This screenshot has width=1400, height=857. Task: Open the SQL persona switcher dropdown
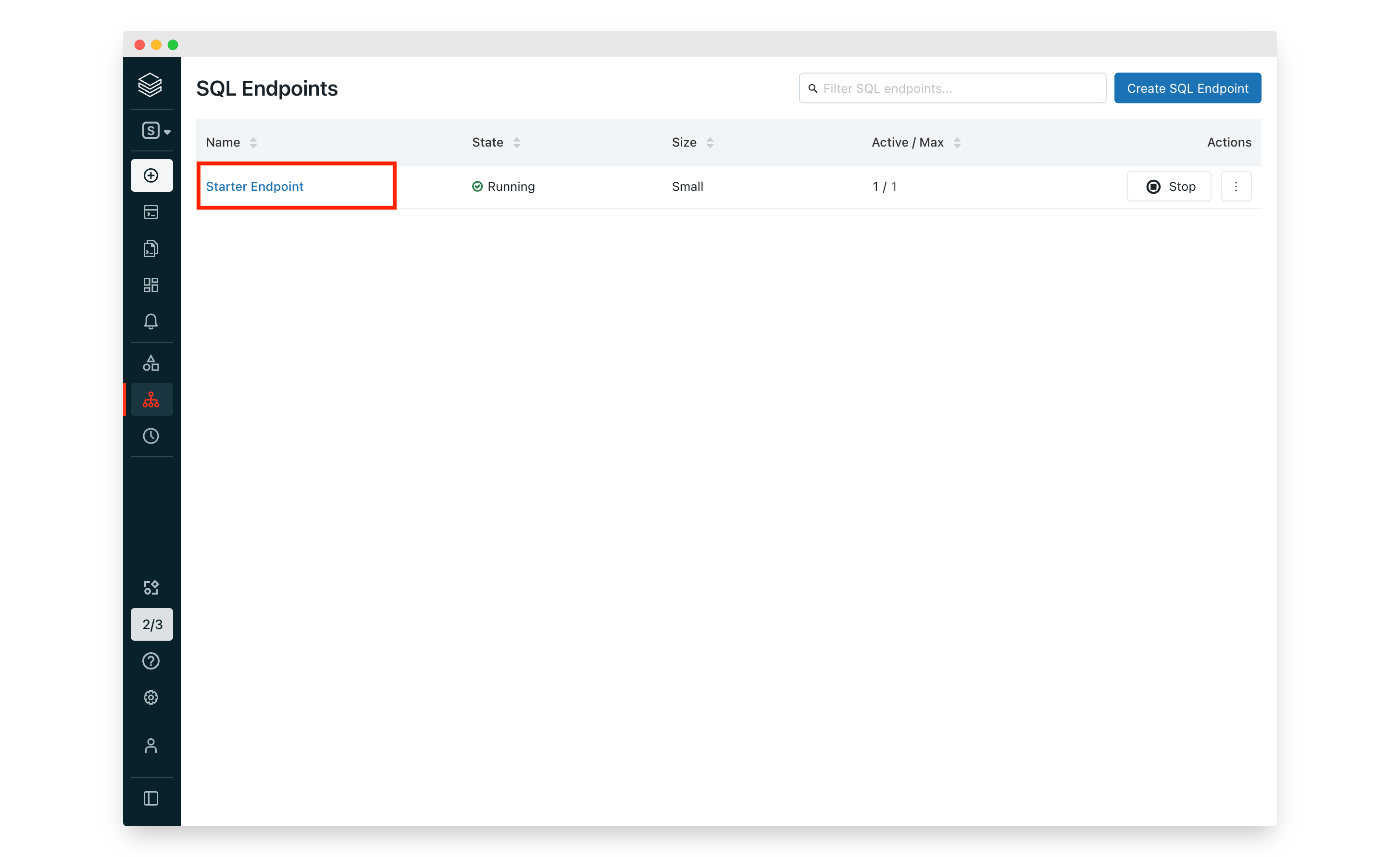(x=155, y=131)
